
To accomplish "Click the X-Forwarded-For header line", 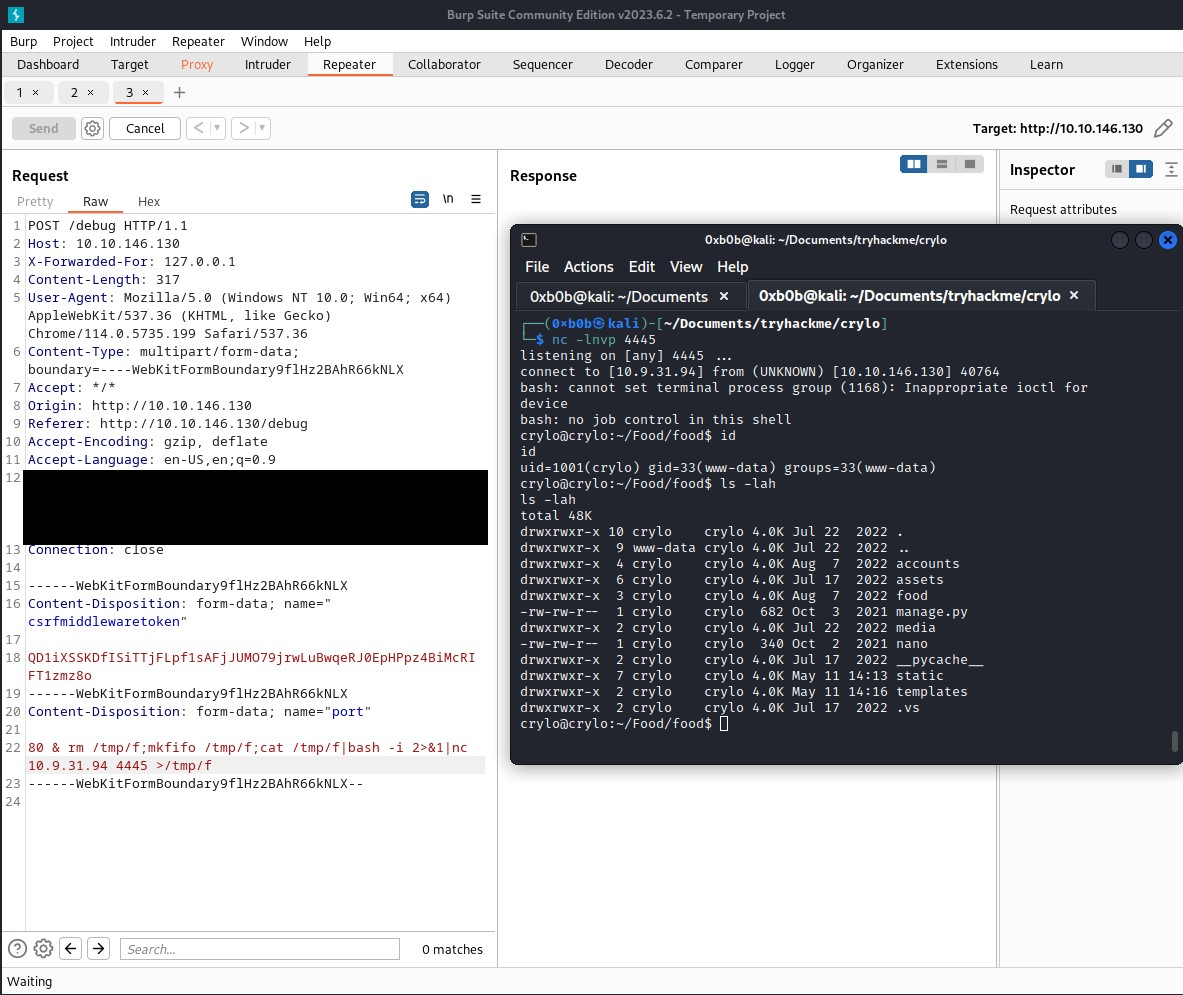I will pos(131,262).
